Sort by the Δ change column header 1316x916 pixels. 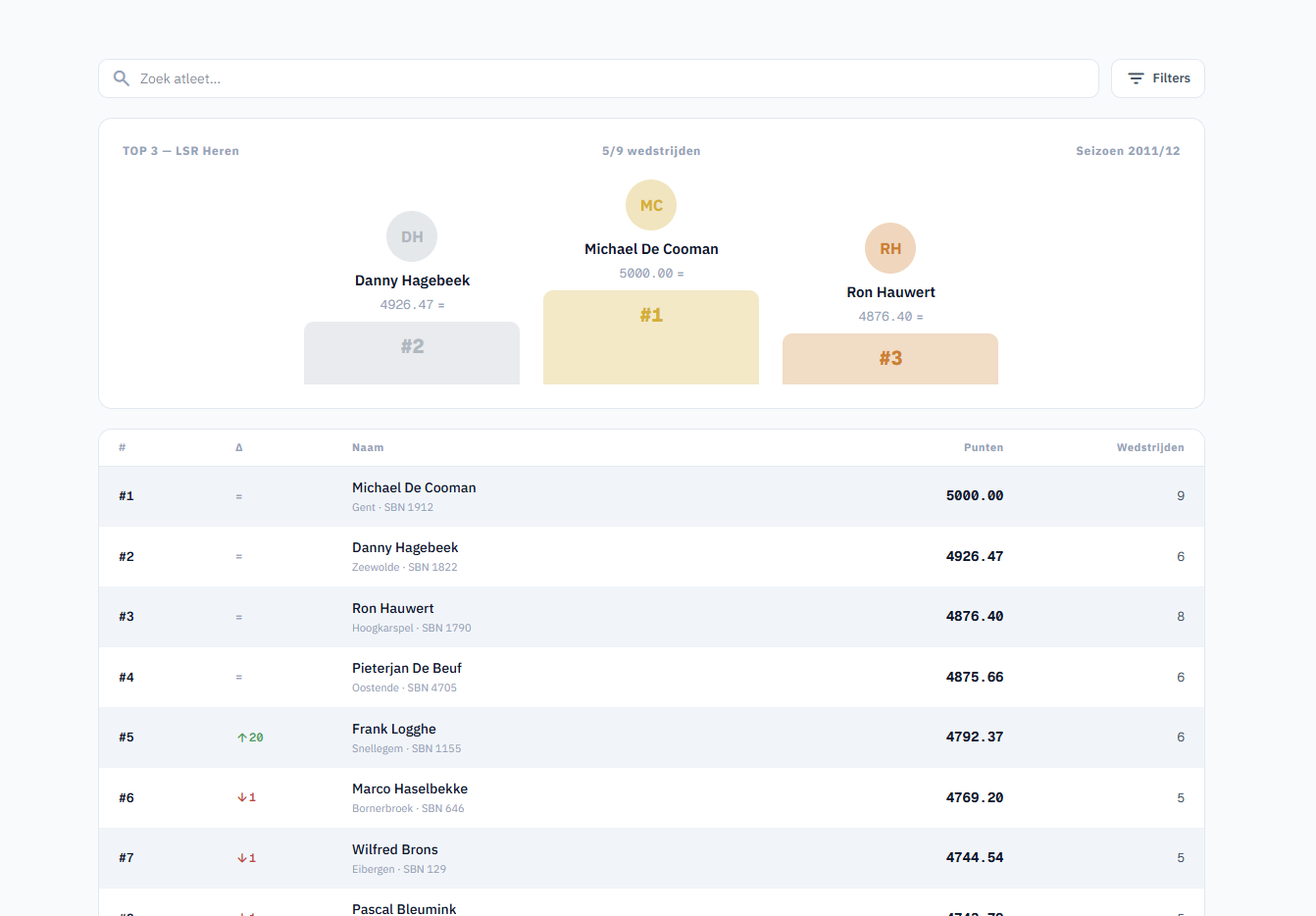coord(239,447)
